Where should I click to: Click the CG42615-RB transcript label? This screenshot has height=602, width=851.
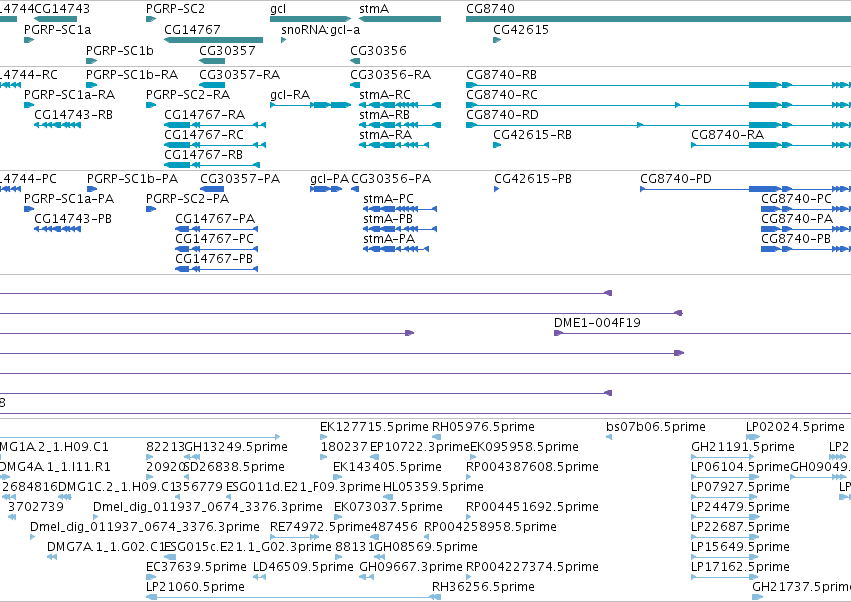coord(532,135)
